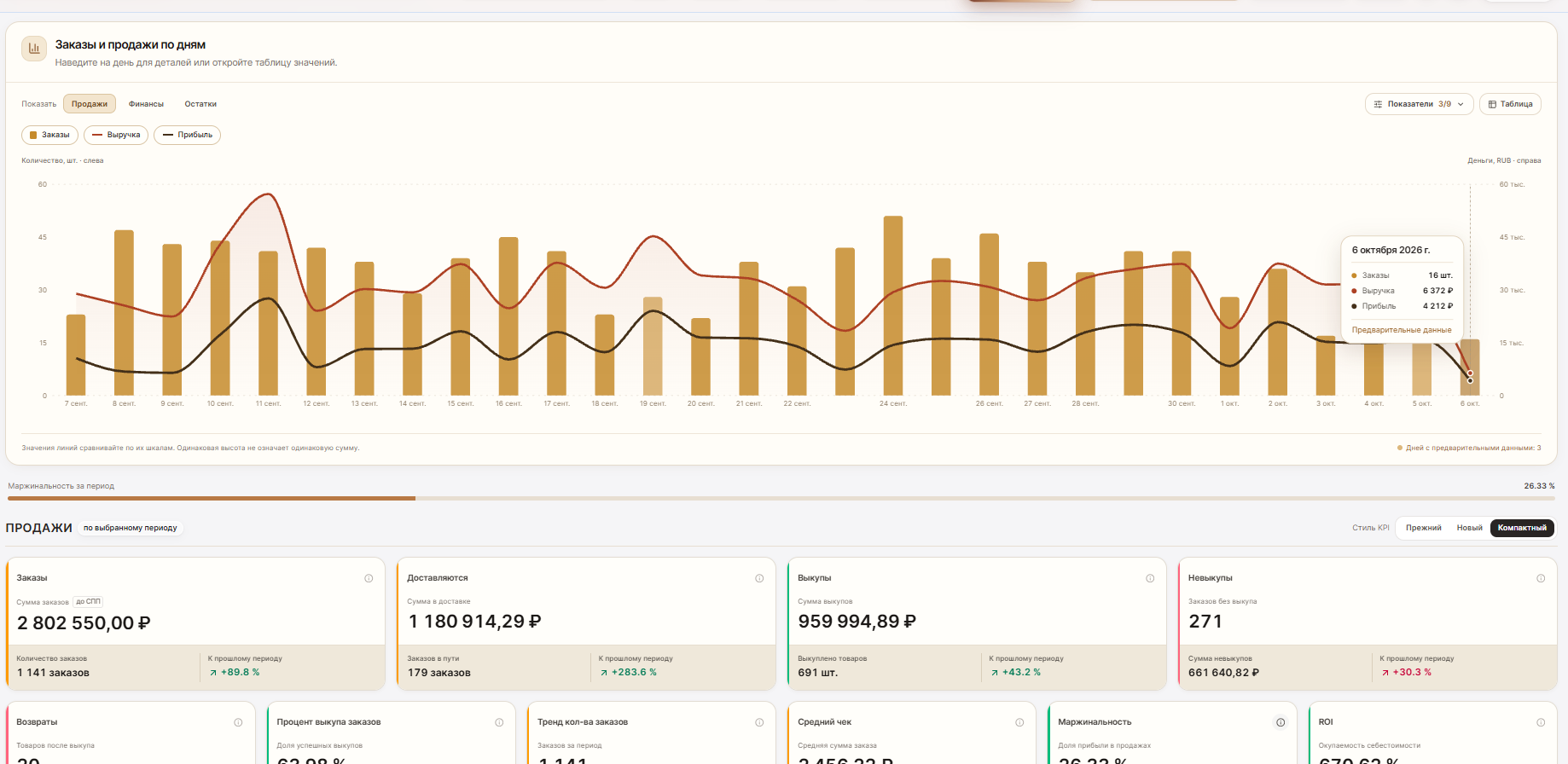Screen dimensions: 1568x764
Task: Open Показатели 3/9 dropdown
Action: 1419,104
